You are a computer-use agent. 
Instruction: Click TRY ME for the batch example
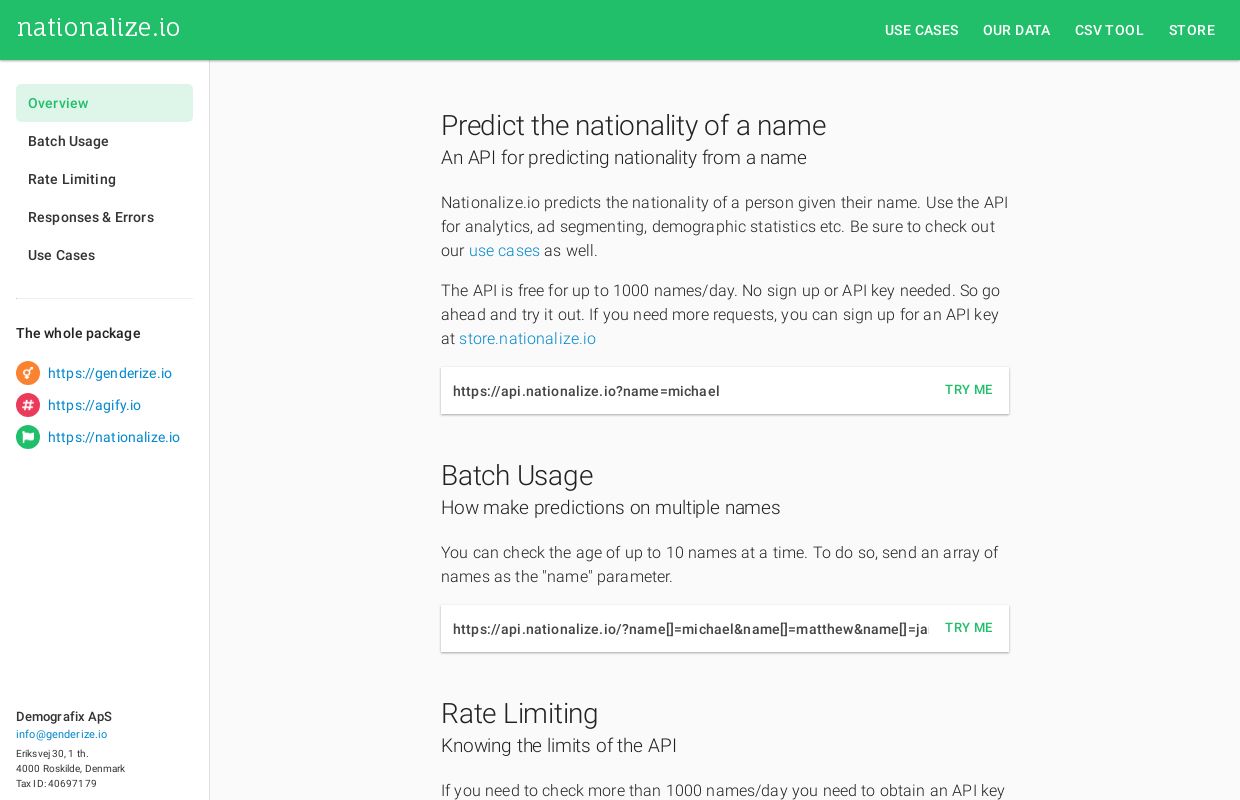coord(969,628)
